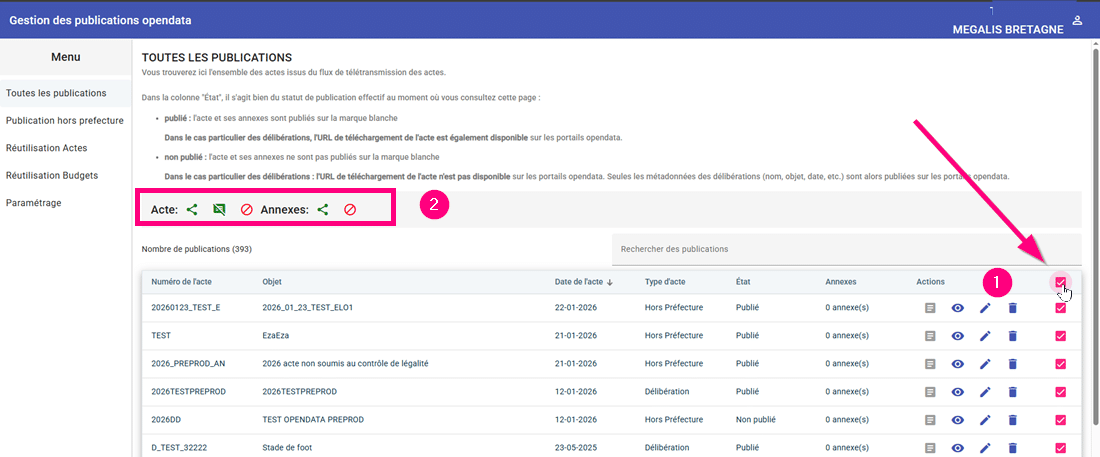
Task: Edit the 2026DD row with the pencil icon
Action: click(985, 420)
